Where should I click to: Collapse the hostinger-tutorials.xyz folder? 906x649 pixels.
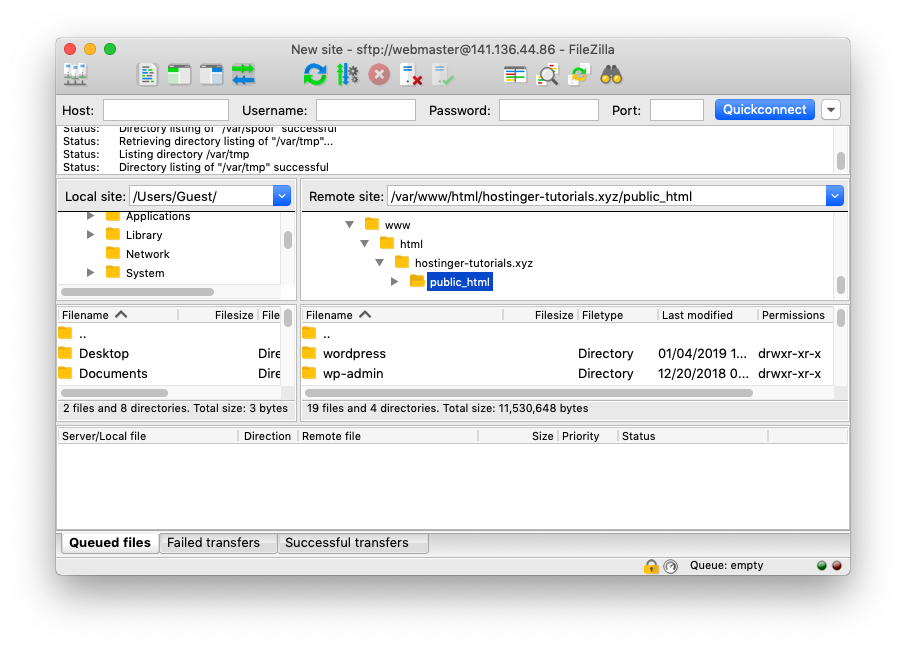tap(380, 263)
